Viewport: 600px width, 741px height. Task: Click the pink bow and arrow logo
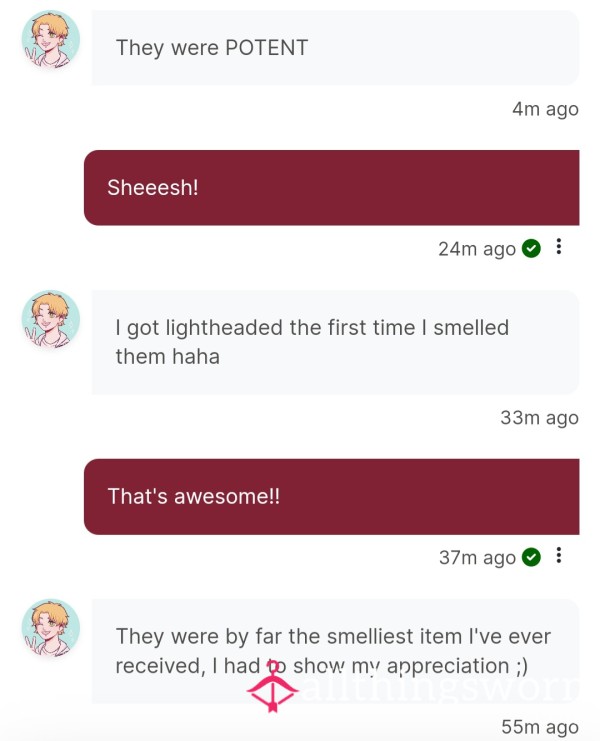coord(273,686)
